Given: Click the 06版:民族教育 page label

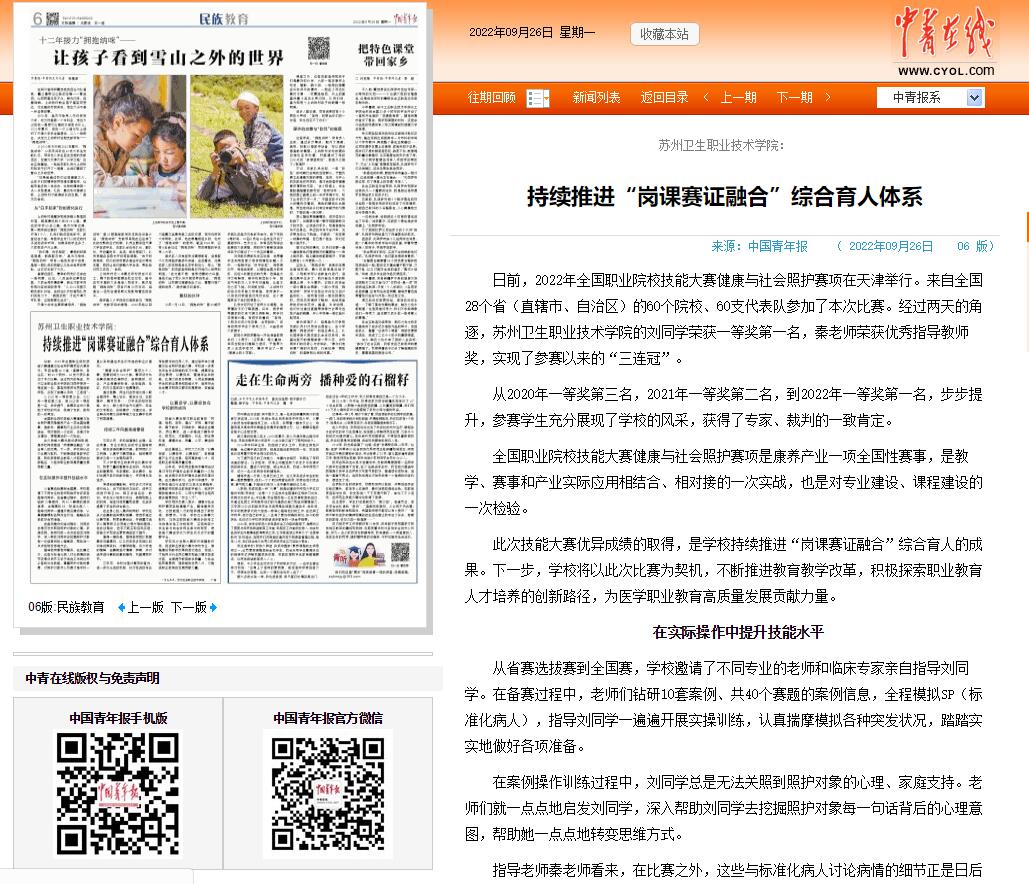Looking at the screenshot, I should 66,608.
